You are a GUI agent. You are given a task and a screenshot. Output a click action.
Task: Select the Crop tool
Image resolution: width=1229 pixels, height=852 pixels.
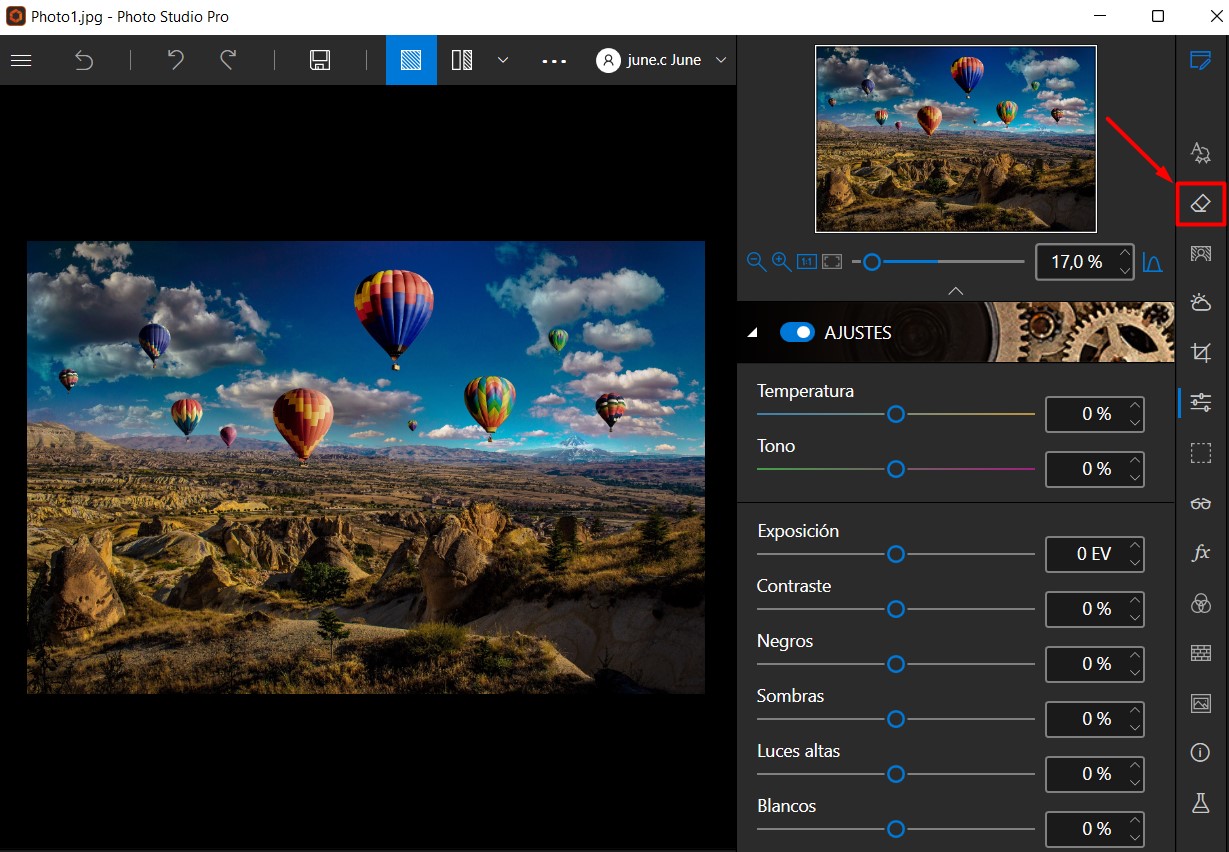pos(1201,352)
